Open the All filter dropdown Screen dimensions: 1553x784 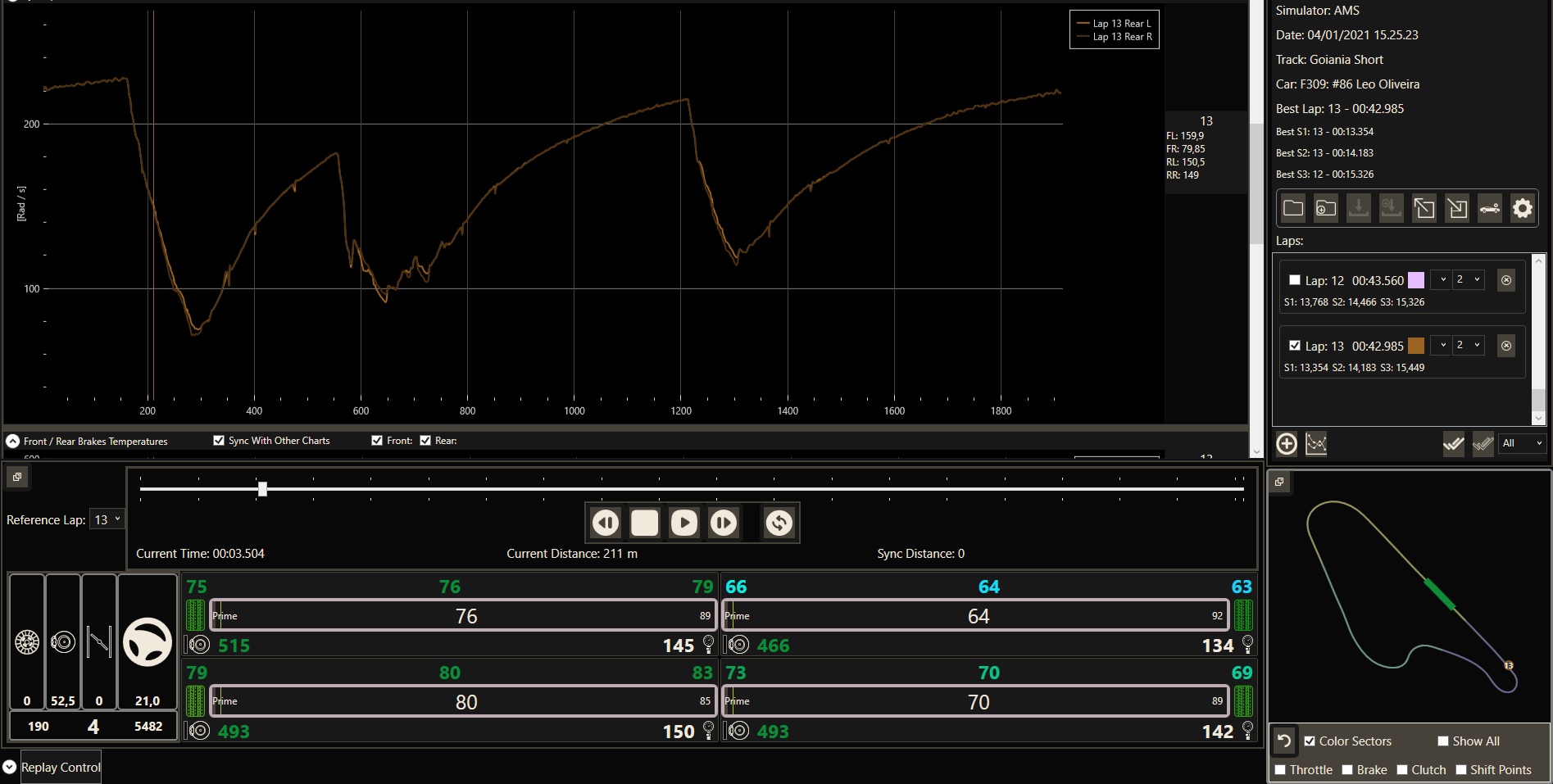coord(1522,443)
